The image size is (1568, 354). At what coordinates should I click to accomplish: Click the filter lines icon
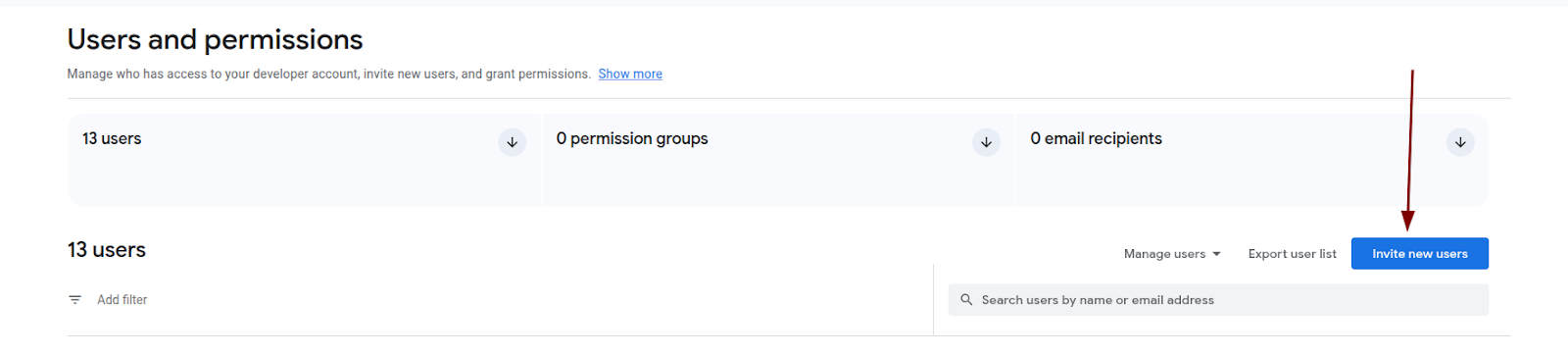point(75,300)
